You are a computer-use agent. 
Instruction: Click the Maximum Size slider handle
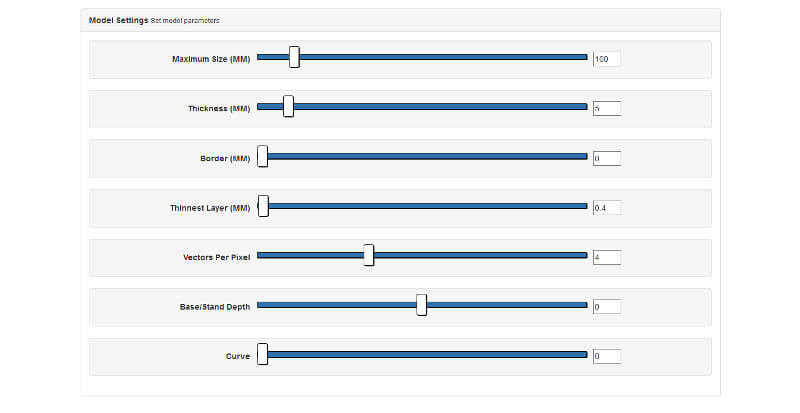coord(294,58)
